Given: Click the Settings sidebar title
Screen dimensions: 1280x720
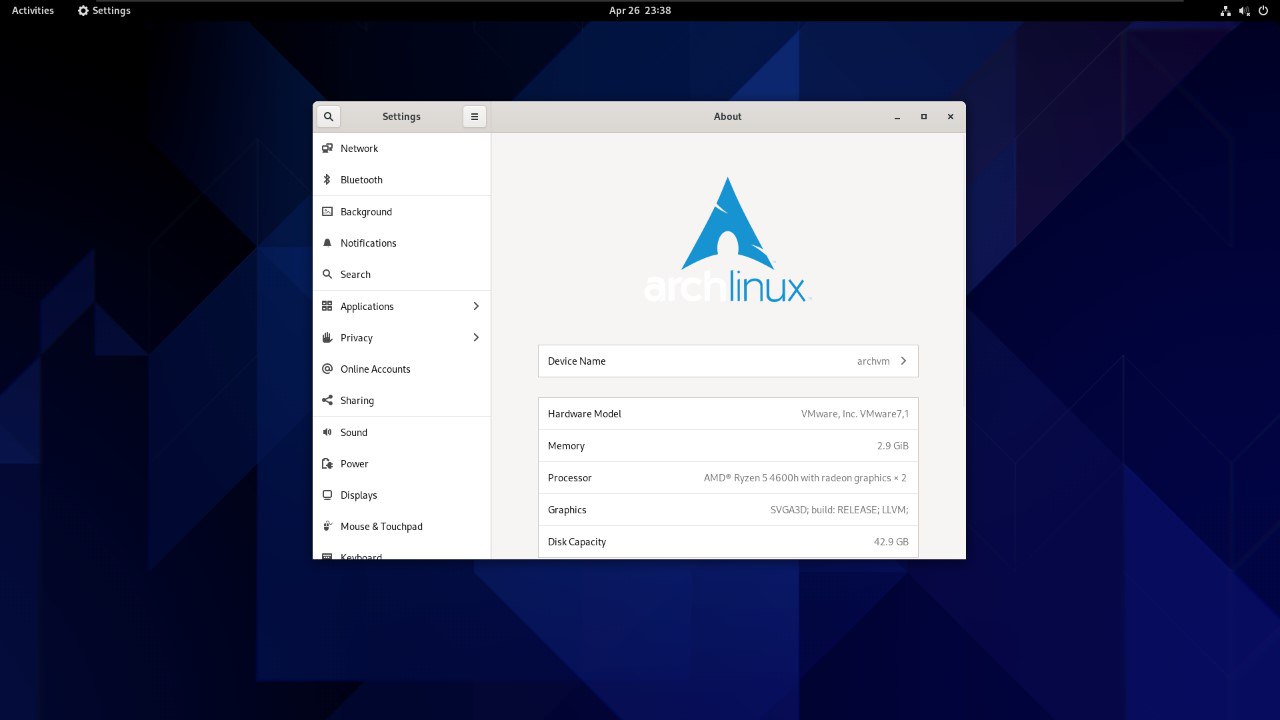Looking at the screenshot, I should tap(401, 116).
